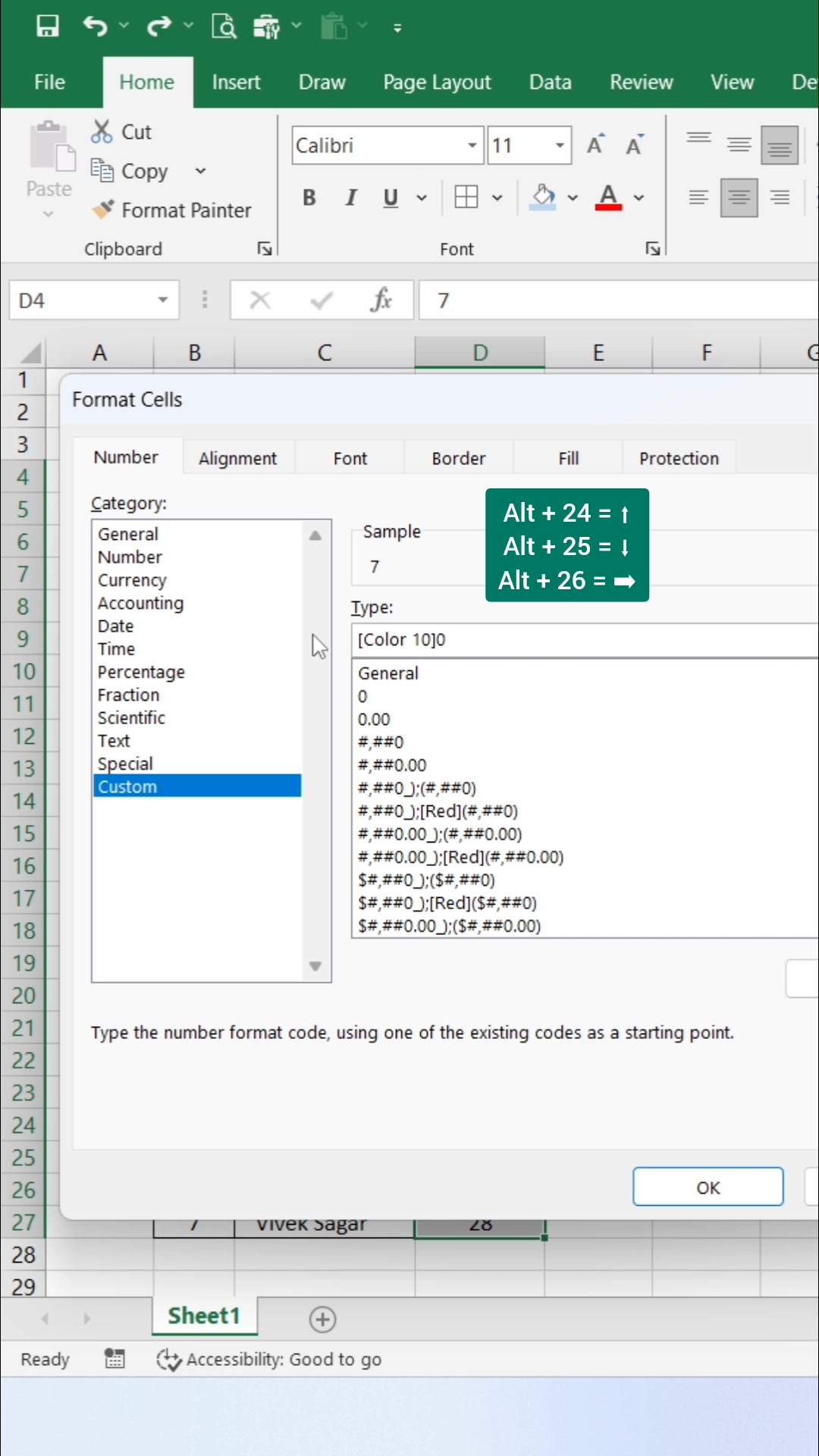Screen dimensions: 819x1456
Task: Open the Calibri font name dropdown
Action: [472, 146]
